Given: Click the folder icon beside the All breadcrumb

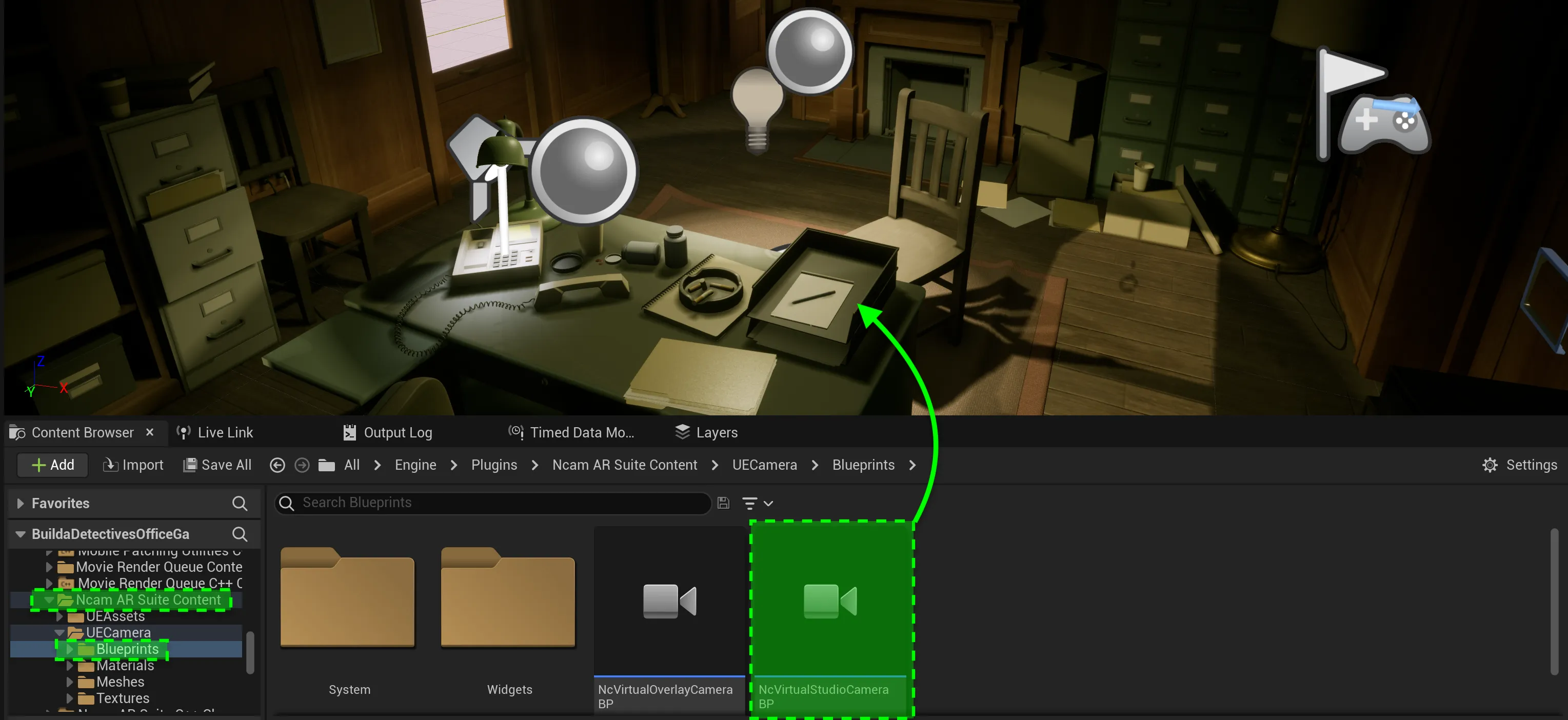Looking at the screenshot, I should 327,465.
